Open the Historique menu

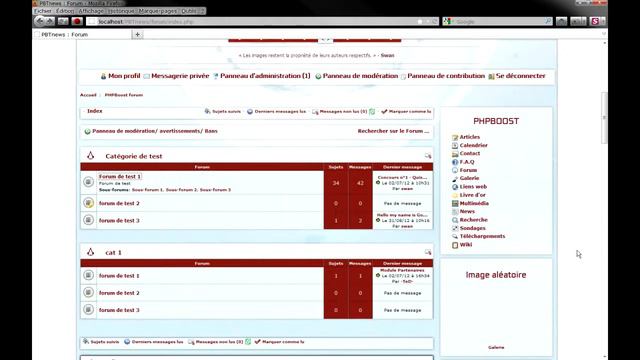tap(122, 11)
